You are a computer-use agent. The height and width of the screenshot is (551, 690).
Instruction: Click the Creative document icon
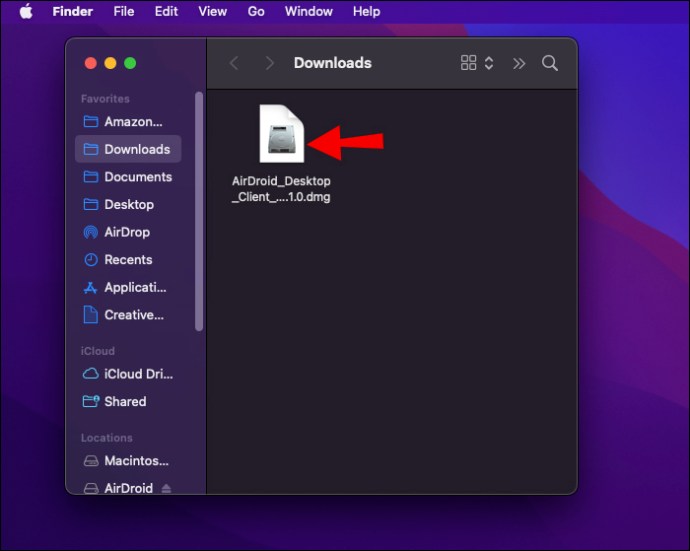91,315
